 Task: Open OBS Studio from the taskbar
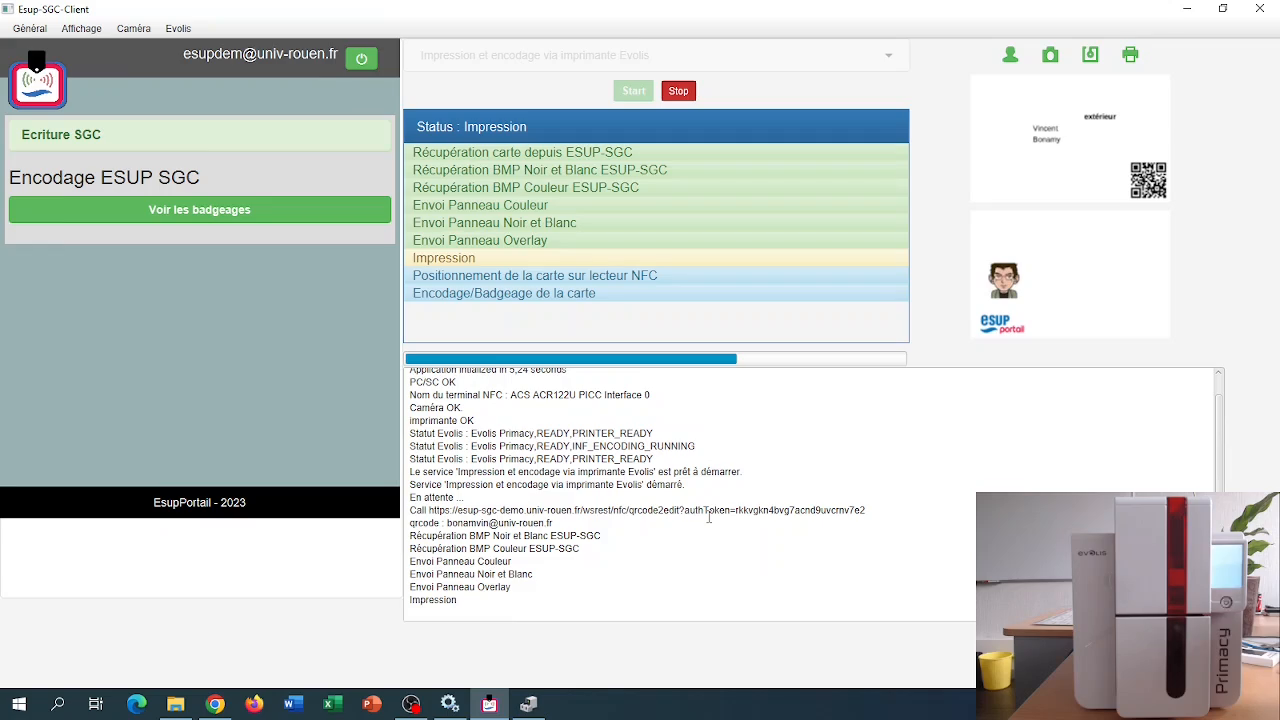tap(411, 704)
